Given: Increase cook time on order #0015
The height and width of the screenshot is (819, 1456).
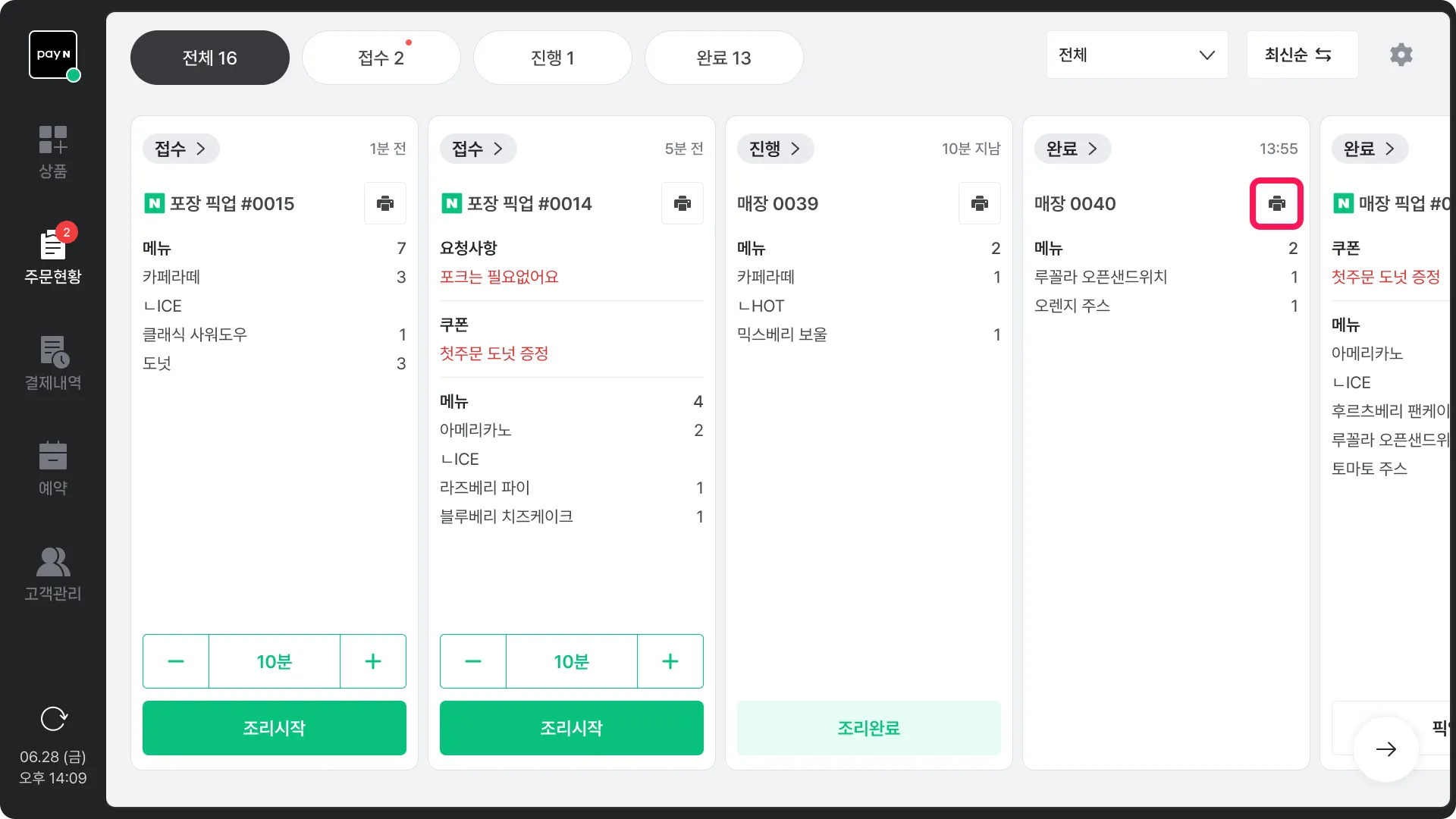Looking at the screenshot, I should coord(372,661).
